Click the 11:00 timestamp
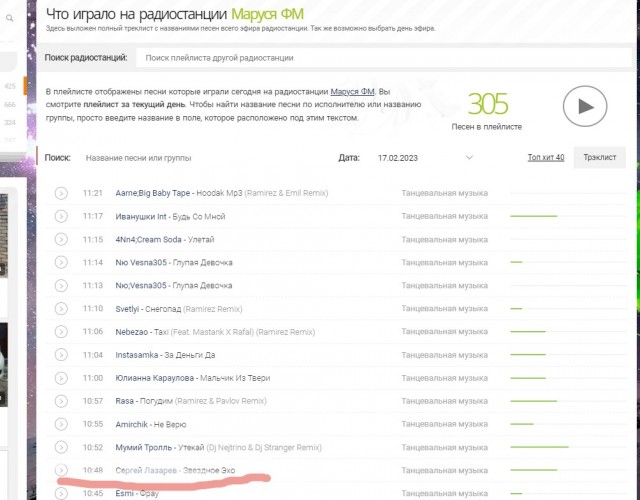 click(x=93, y=378)
